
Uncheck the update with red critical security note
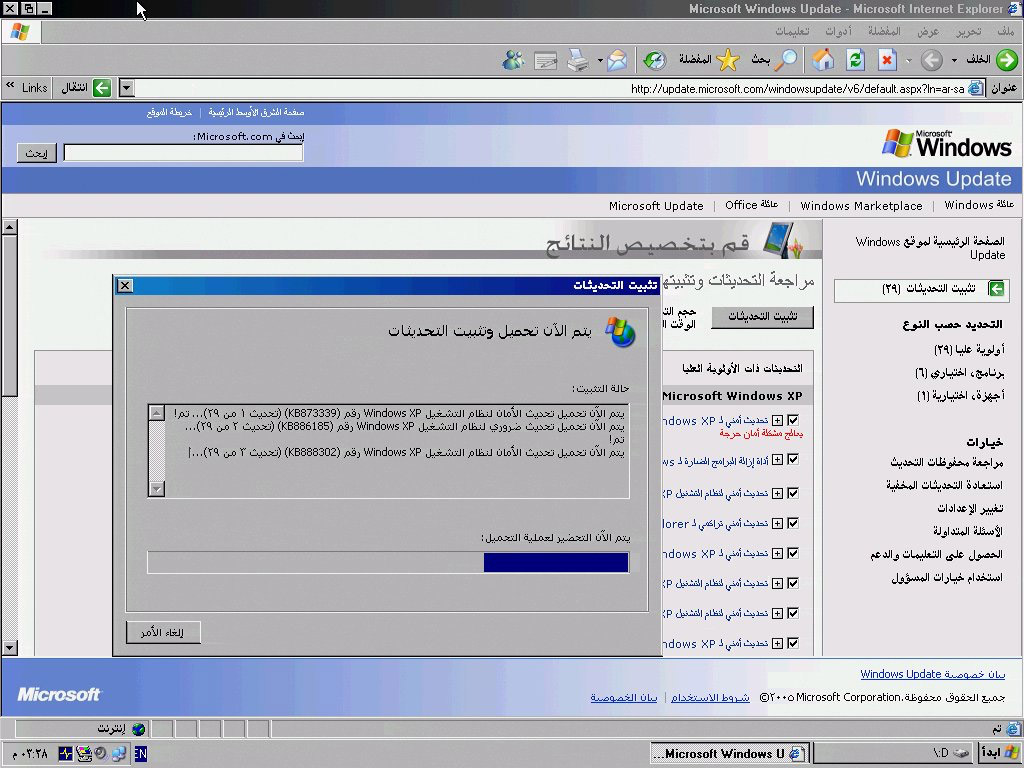point(793,421)
